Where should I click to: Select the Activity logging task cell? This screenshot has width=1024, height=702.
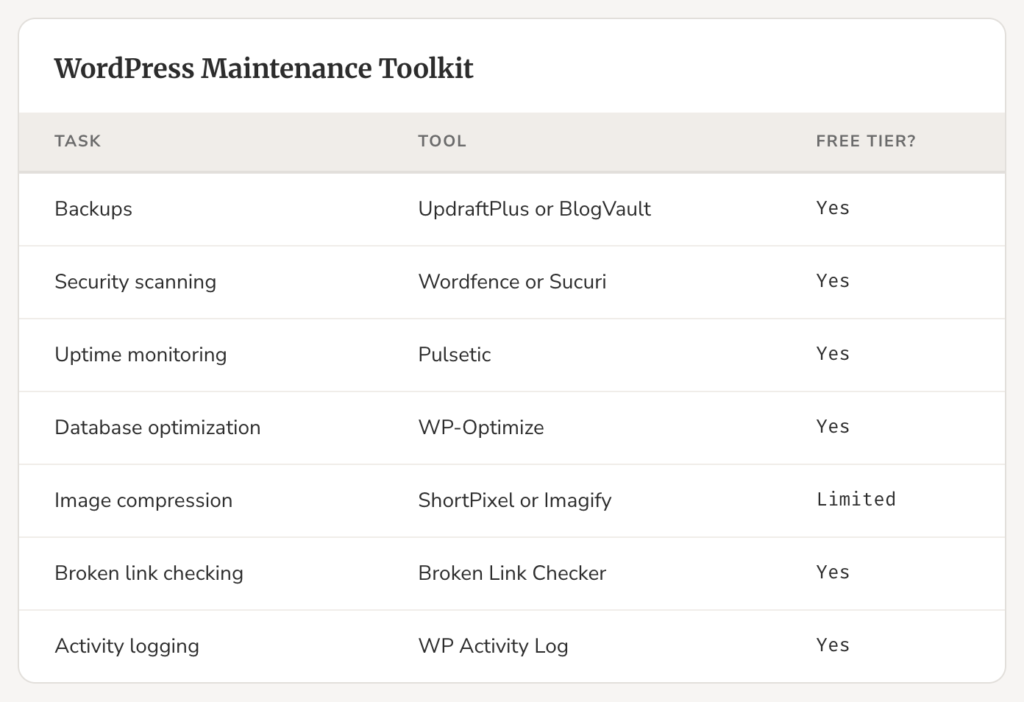pyautogui.click(x=126, y=646)
